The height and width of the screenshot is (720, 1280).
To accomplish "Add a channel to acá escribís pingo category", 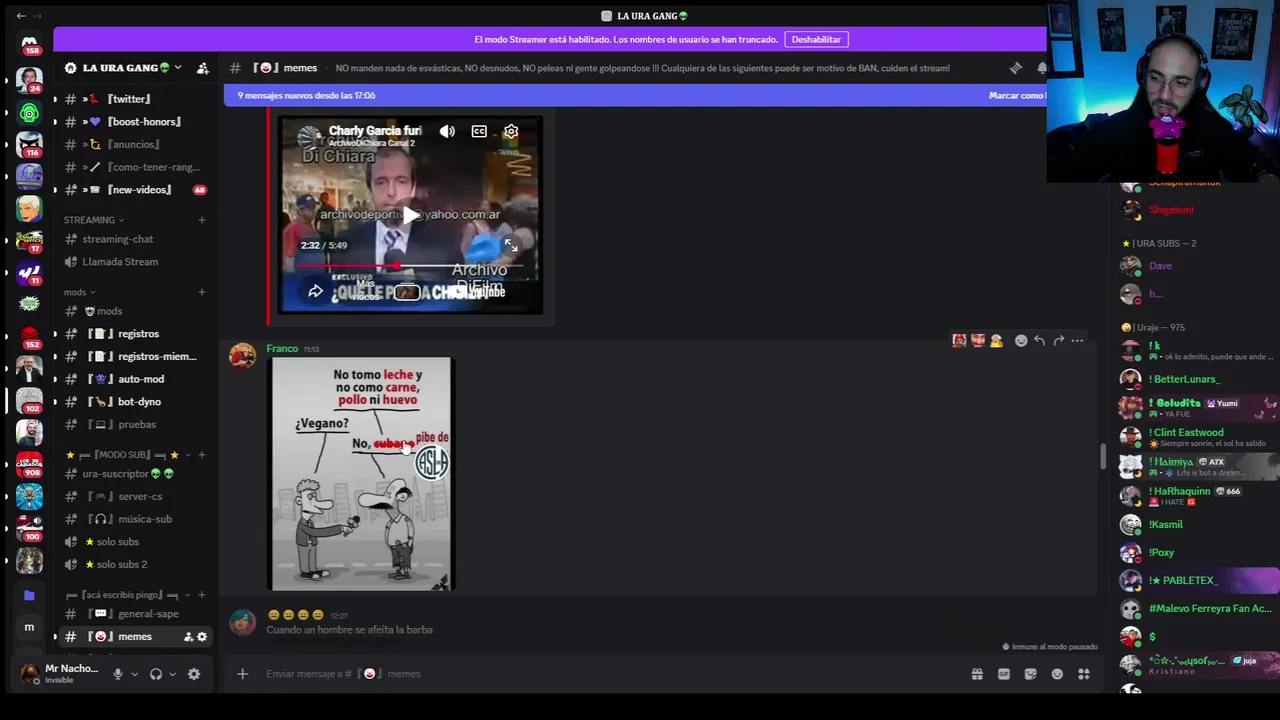I will [202, 595].
